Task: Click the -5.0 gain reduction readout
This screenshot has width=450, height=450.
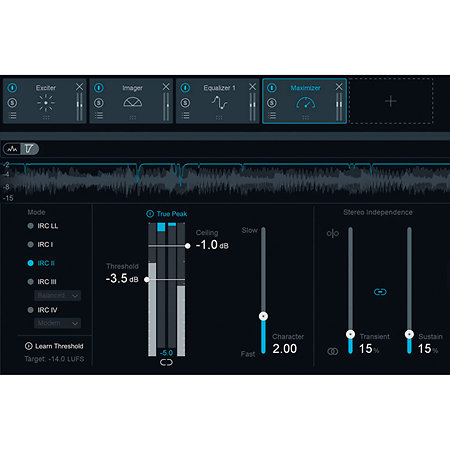Action: click(166, 353)
